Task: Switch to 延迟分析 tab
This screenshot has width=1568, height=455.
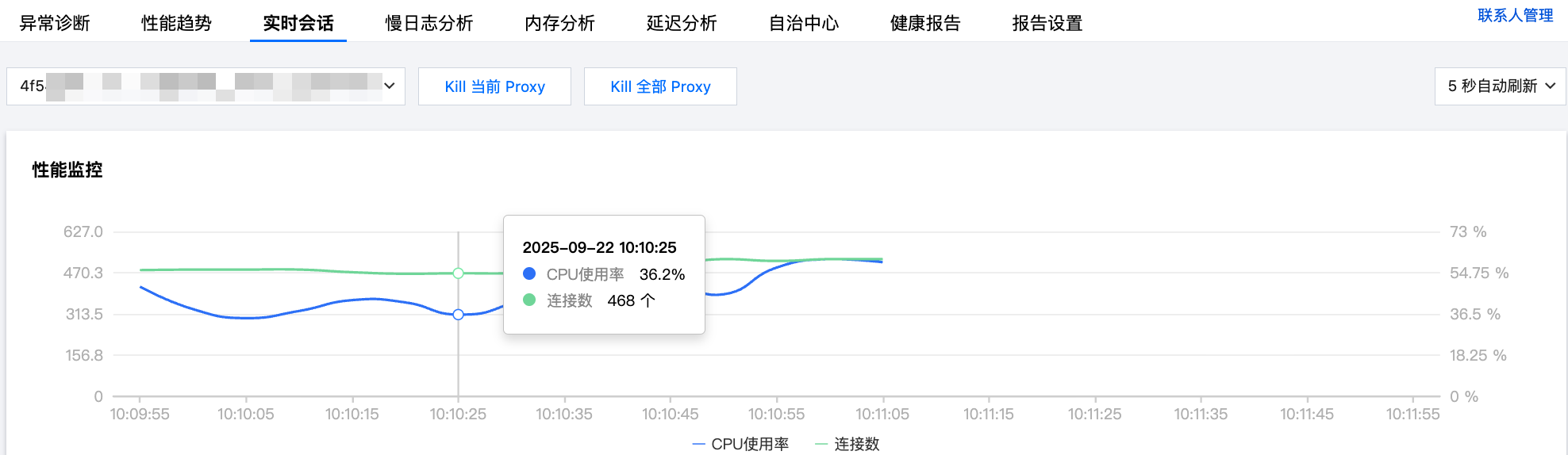Action: [682, 23]
